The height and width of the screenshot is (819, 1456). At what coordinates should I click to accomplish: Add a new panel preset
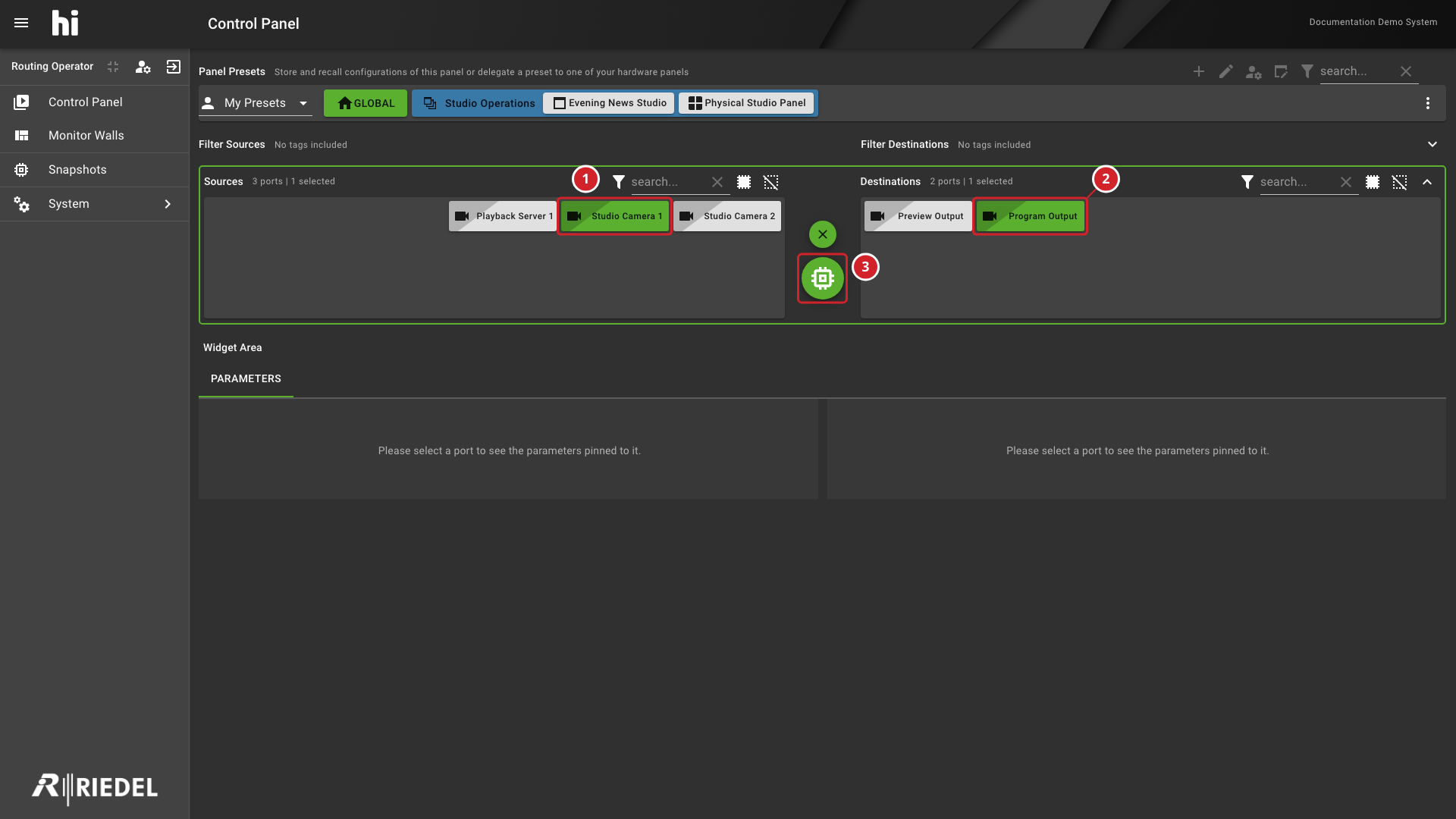pos(1199,71)
